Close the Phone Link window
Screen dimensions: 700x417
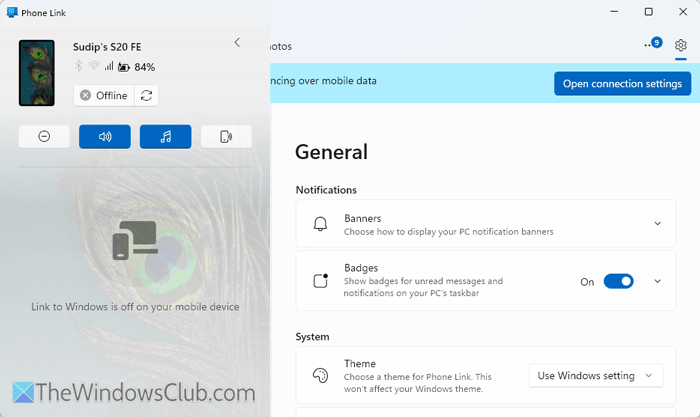point(683,12)
